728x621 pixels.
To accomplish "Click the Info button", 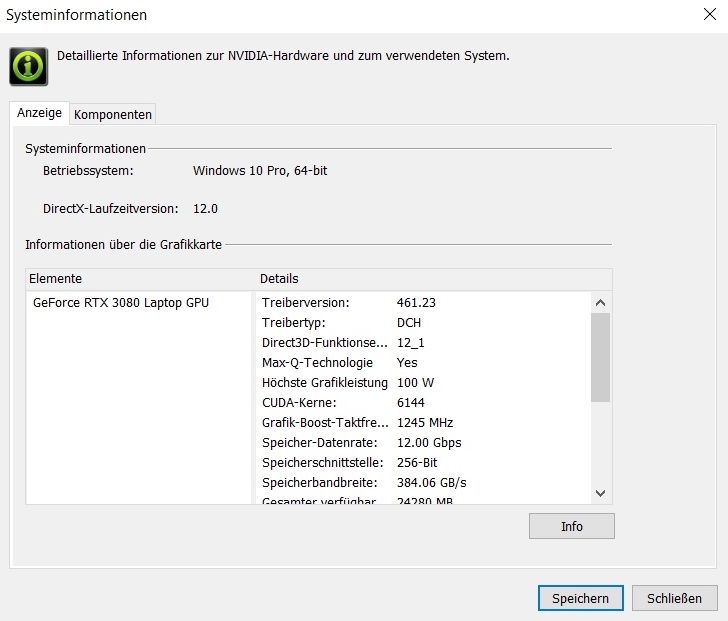I will 572,526.
